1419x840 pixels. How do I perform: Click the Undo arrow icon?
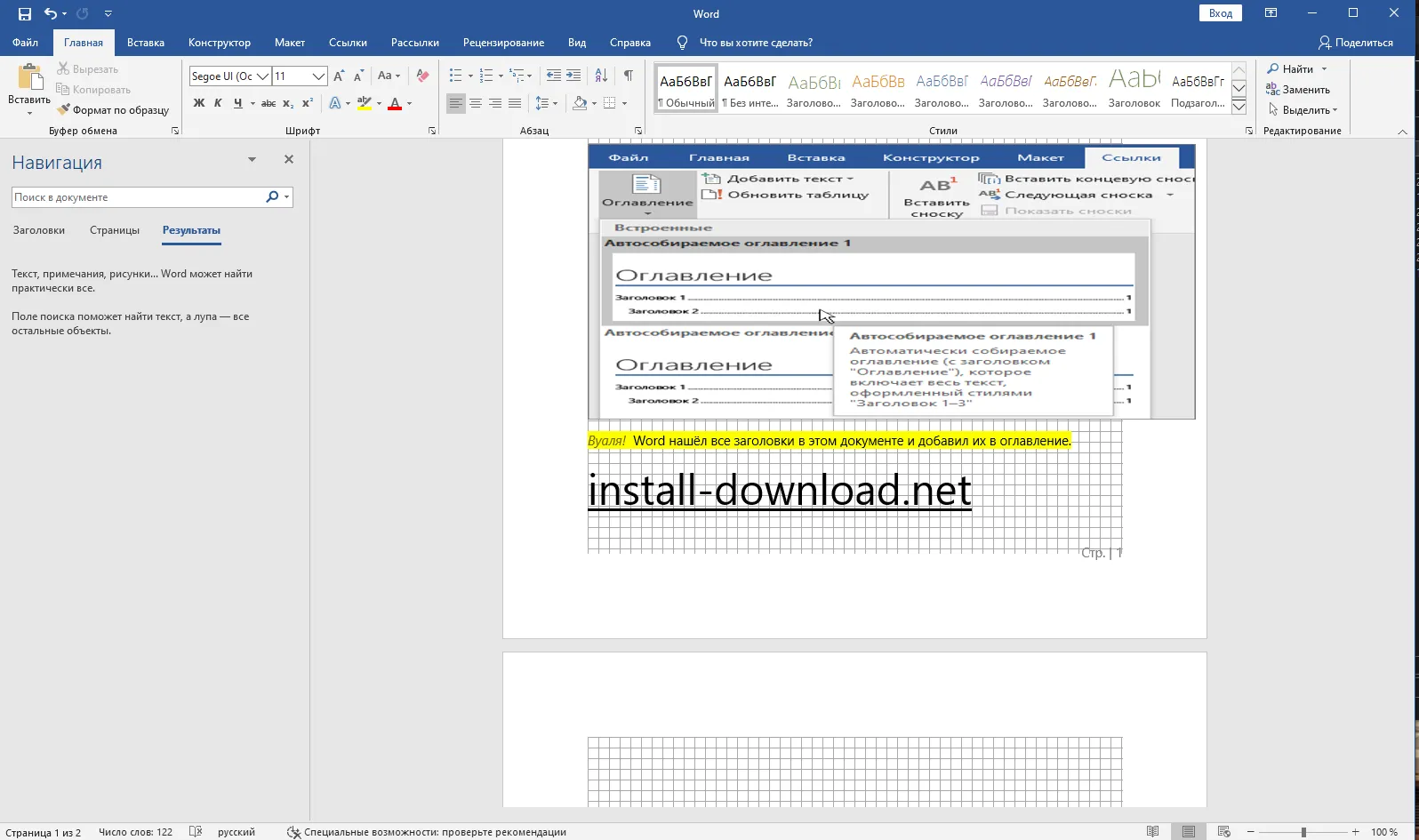tap(51, 13)
